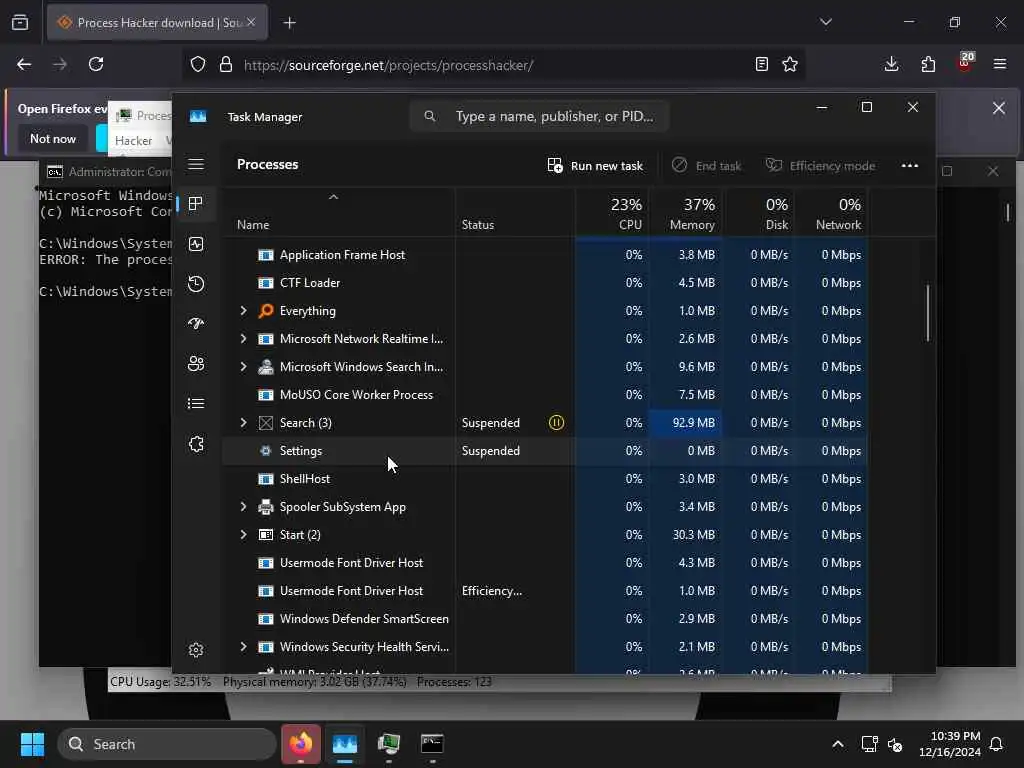This screenshot has height=768, width=1024.
Task: Show hidden system tray icons
Action: [x=838, y=744]
